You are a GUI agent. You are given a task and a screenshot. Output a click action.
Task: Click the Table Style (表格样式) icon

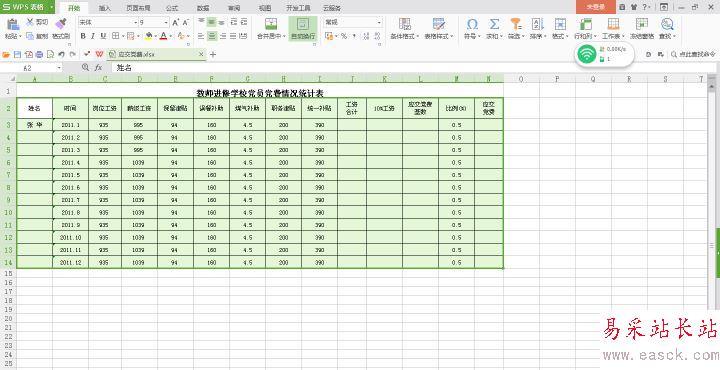(439, 24)
